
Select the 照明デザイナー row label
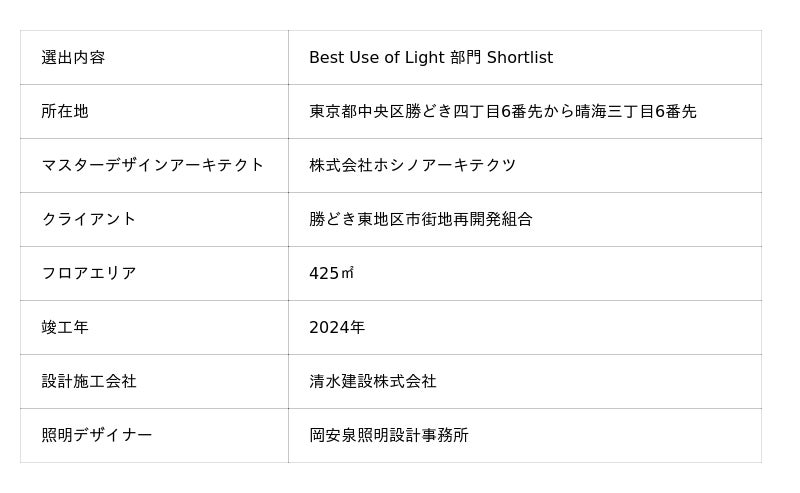(97, 436)
